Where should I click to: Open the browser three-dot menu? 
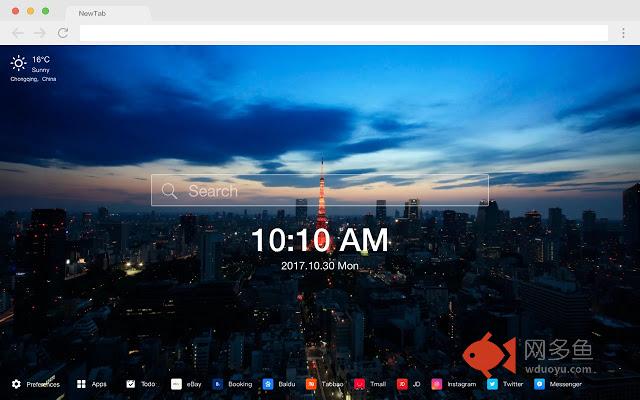coord(623,33)
